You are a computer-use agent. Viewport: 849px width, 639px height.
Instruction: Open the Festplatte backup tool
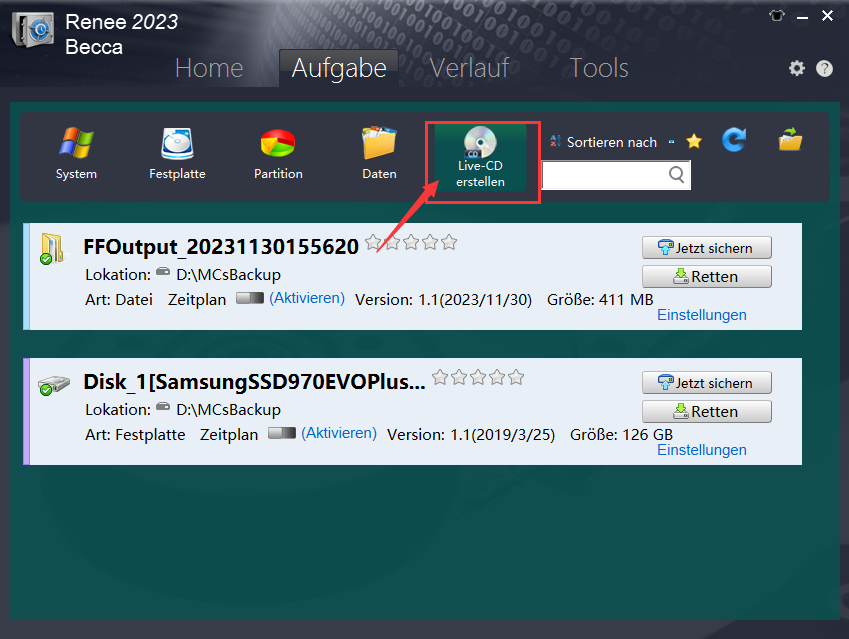(177, 150)
